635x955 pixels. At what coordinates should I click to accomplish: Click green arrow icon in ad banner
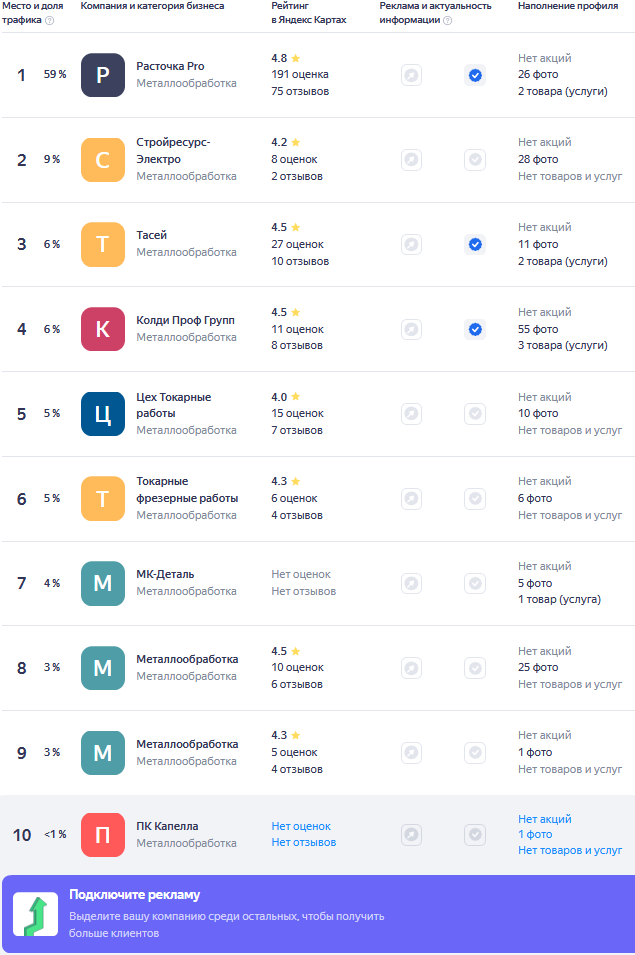pos(35,916)
